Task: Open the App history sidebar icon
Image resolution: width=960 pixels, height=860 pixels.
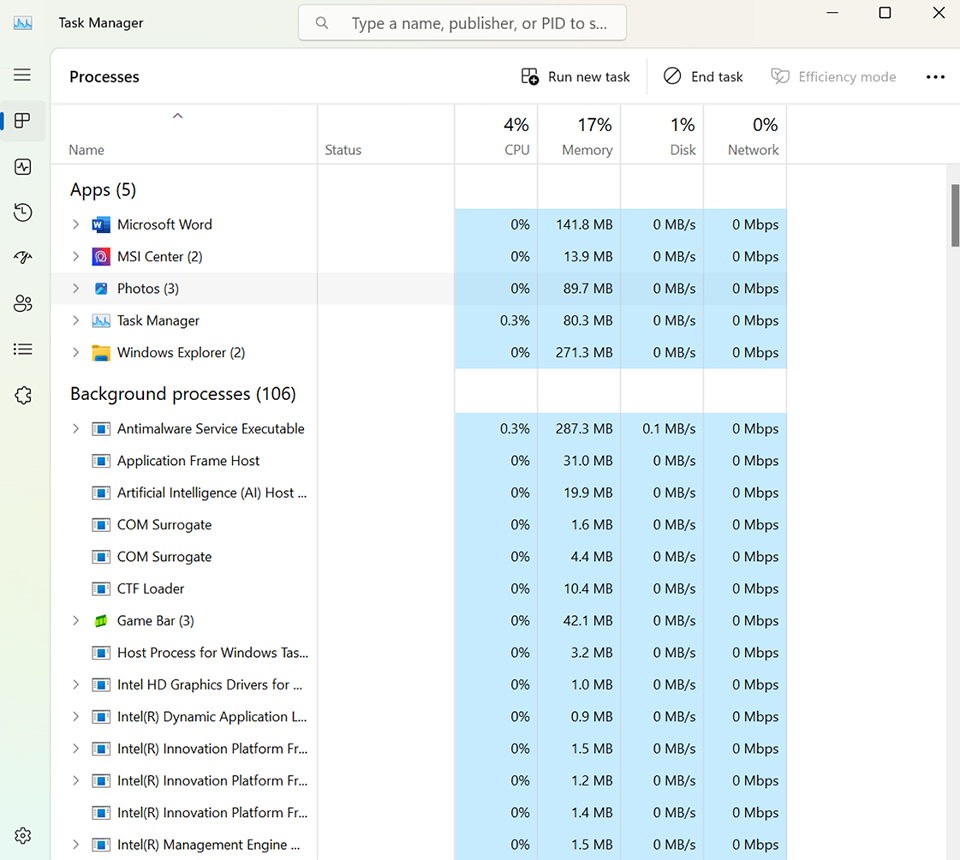Action: pos(23,212)
